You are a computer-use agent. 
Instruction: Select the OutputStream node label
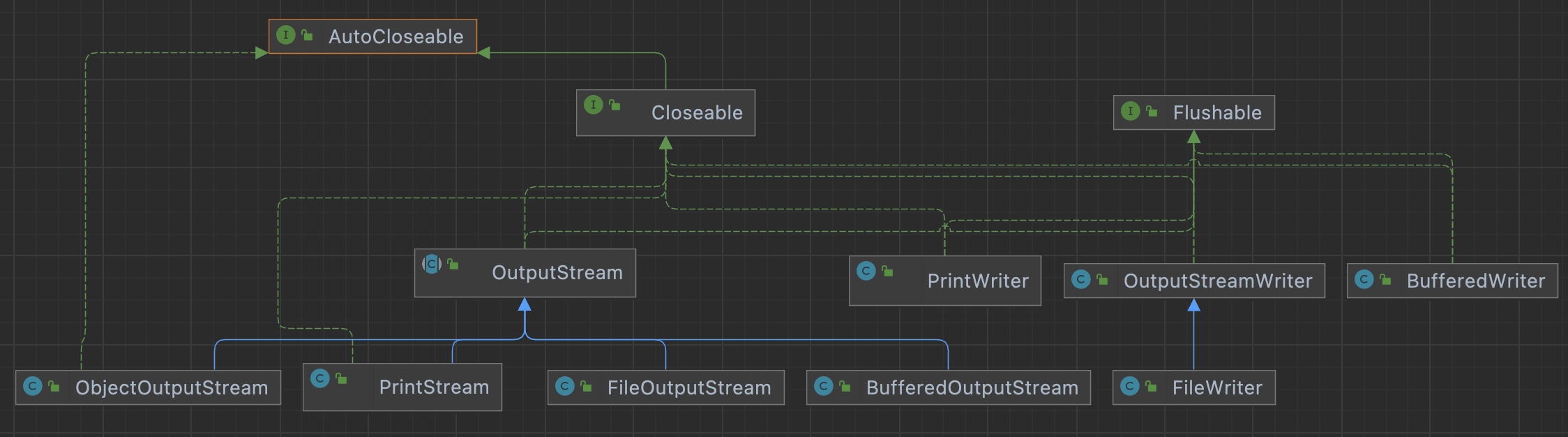coord(557,272)
